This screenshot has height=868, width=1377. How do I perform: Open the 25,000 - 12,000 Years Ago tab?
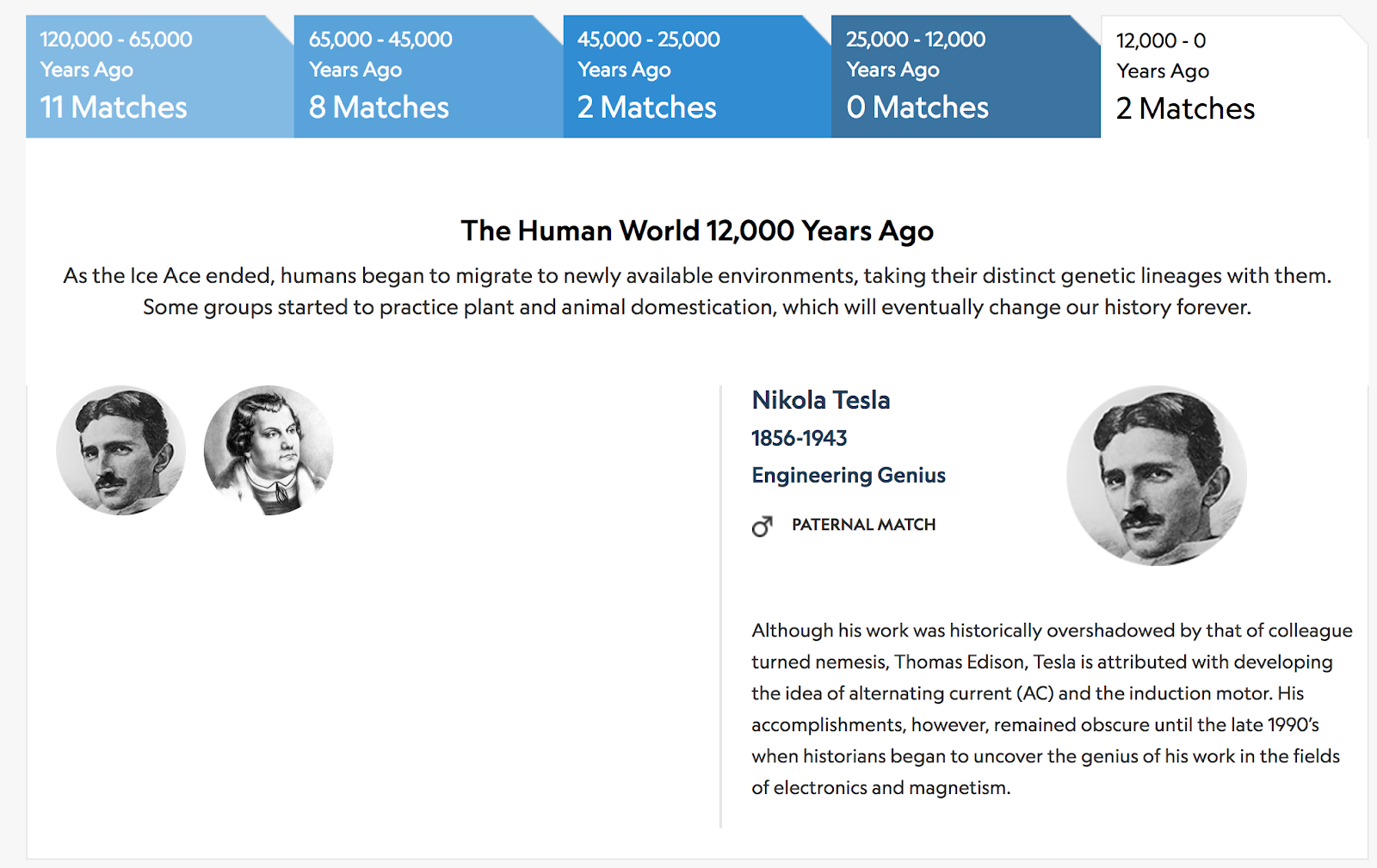(x=965, y=76)
